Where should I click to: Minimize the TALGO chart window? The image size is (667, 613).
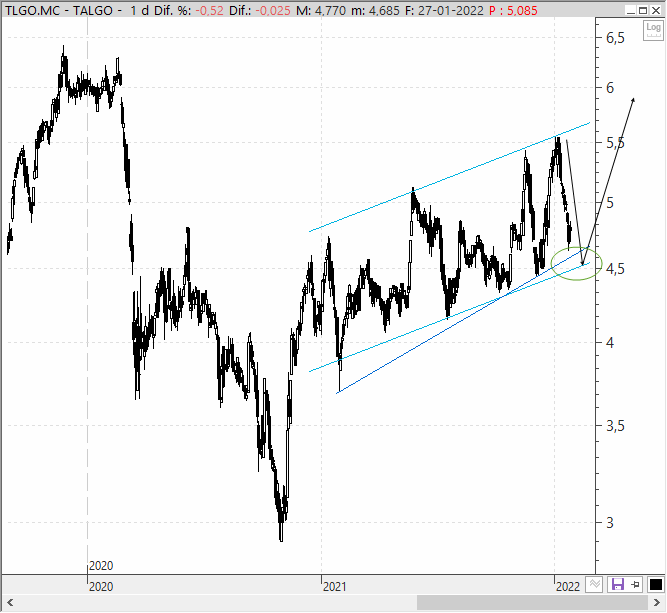point(631,10)
